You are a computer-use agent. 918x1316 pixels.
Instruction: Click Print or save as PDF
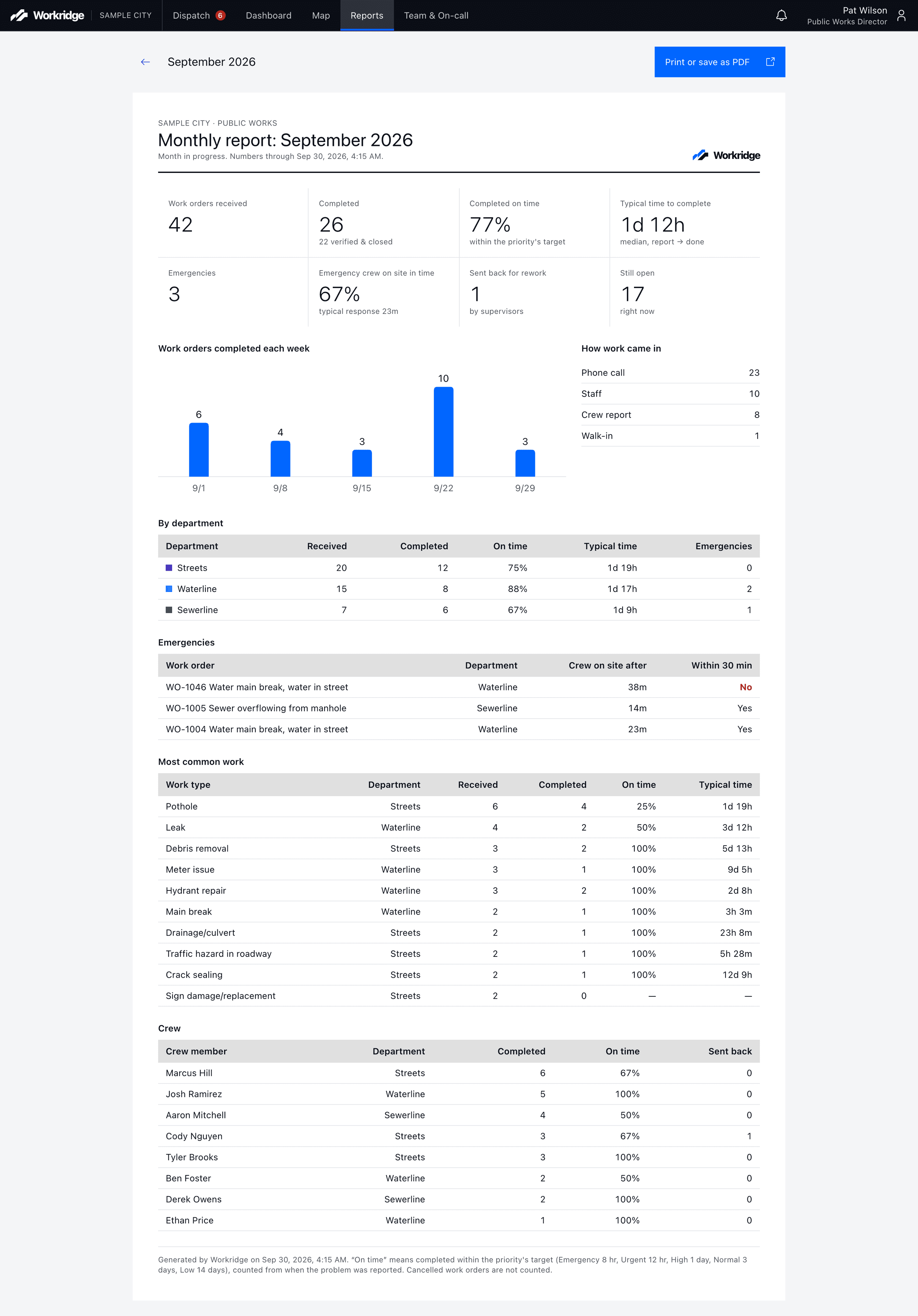(720, 62)
